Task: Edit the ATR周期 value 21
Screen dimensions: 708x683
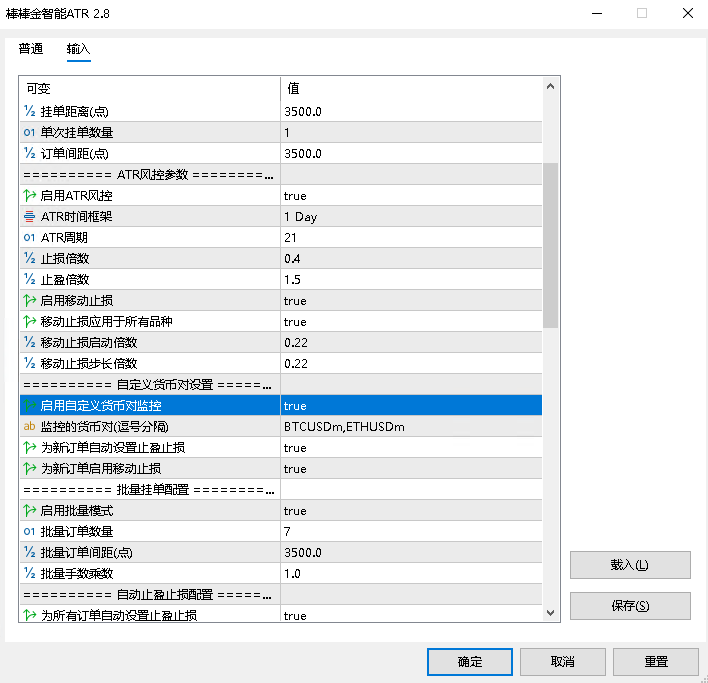Action: pyautogui.click(x=411, y=237)
